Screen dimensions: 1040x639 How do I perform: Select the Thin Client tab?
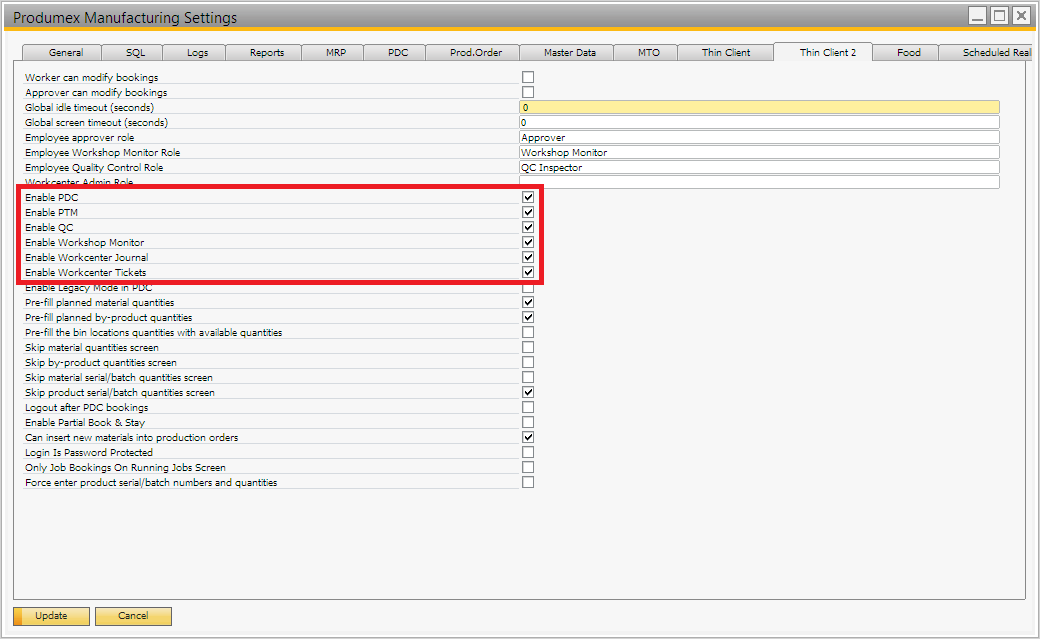[x=726, y=53]
